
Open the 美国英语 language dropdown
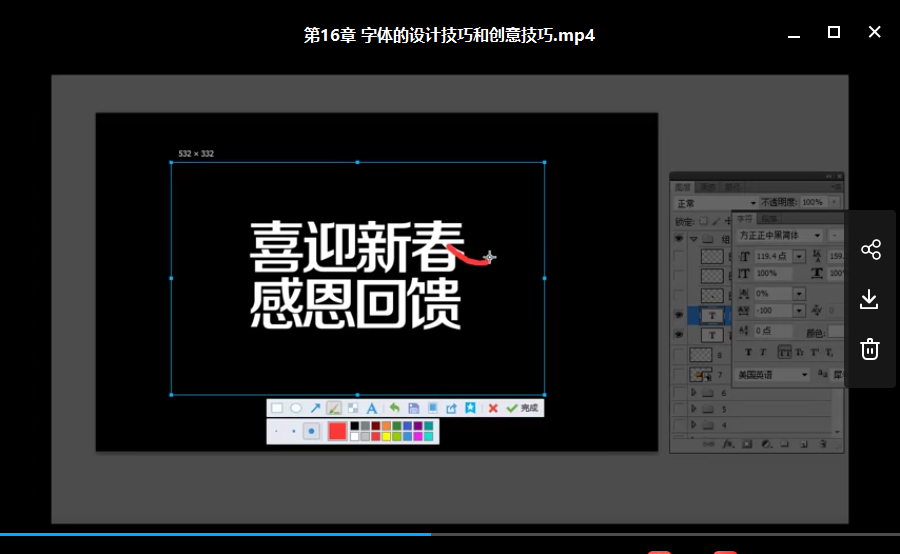point(773,375)
